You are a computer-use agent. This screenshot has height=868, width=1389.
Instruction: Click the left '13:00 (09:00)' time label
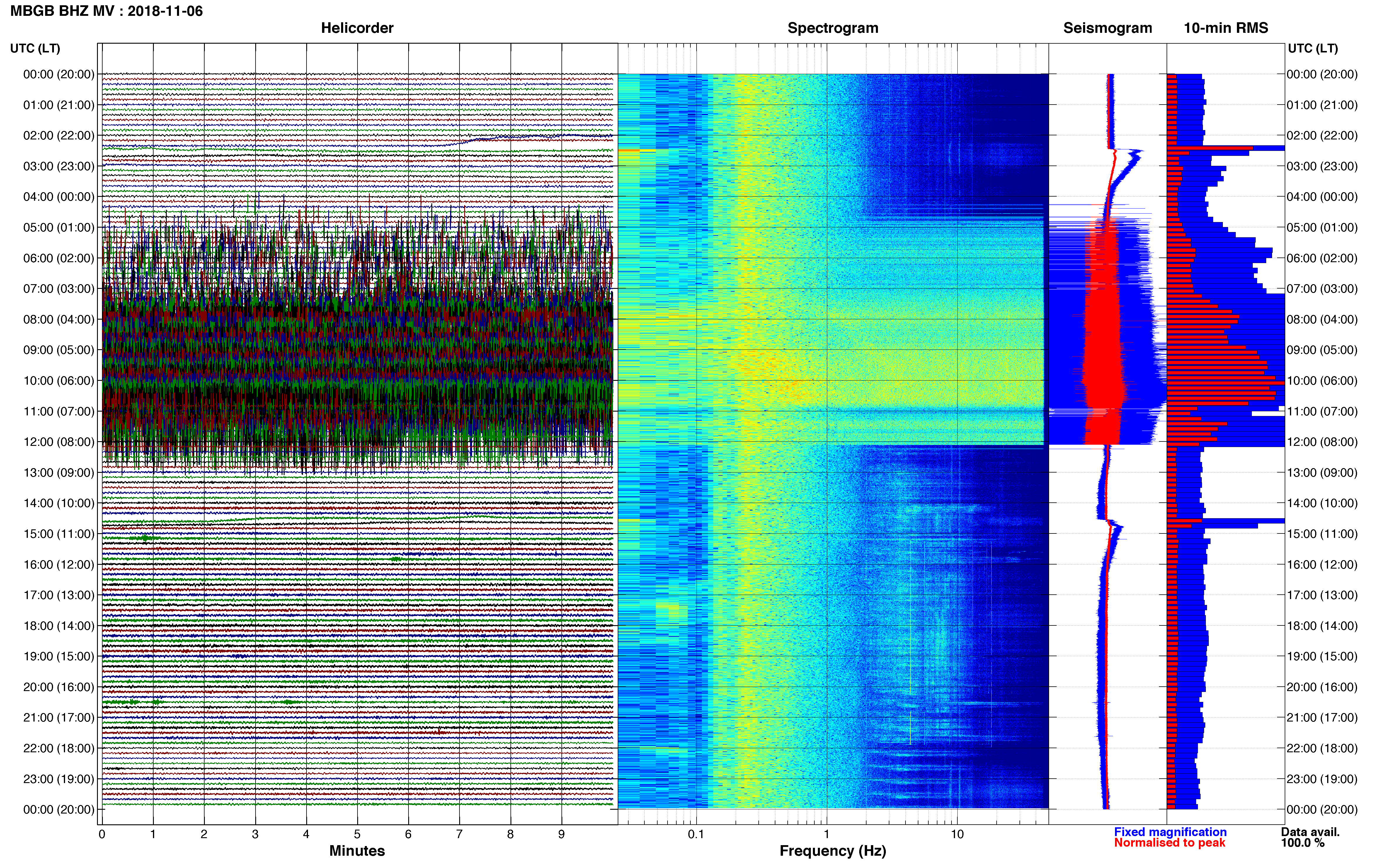point(59,473)
